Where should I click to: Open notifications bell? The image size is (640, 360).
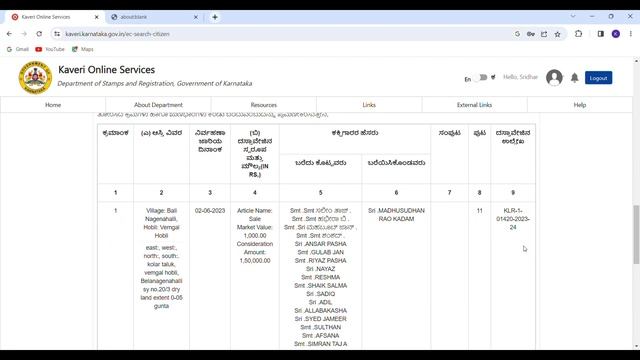[574, 78]
